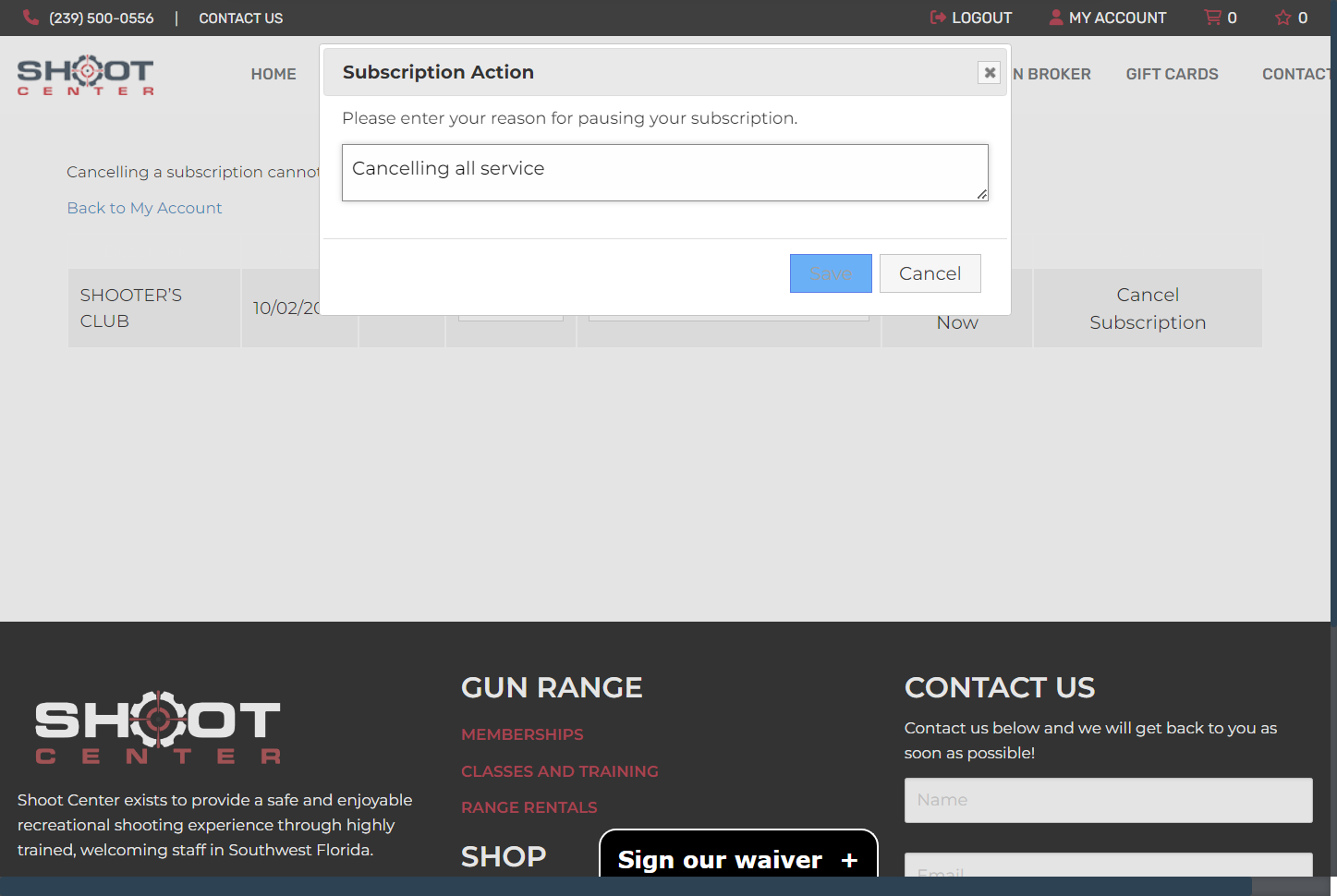Viewport: 1337px width, 896px height.
Task: Open MEMBERSHIPS footer link
Action: pos(522,734)
